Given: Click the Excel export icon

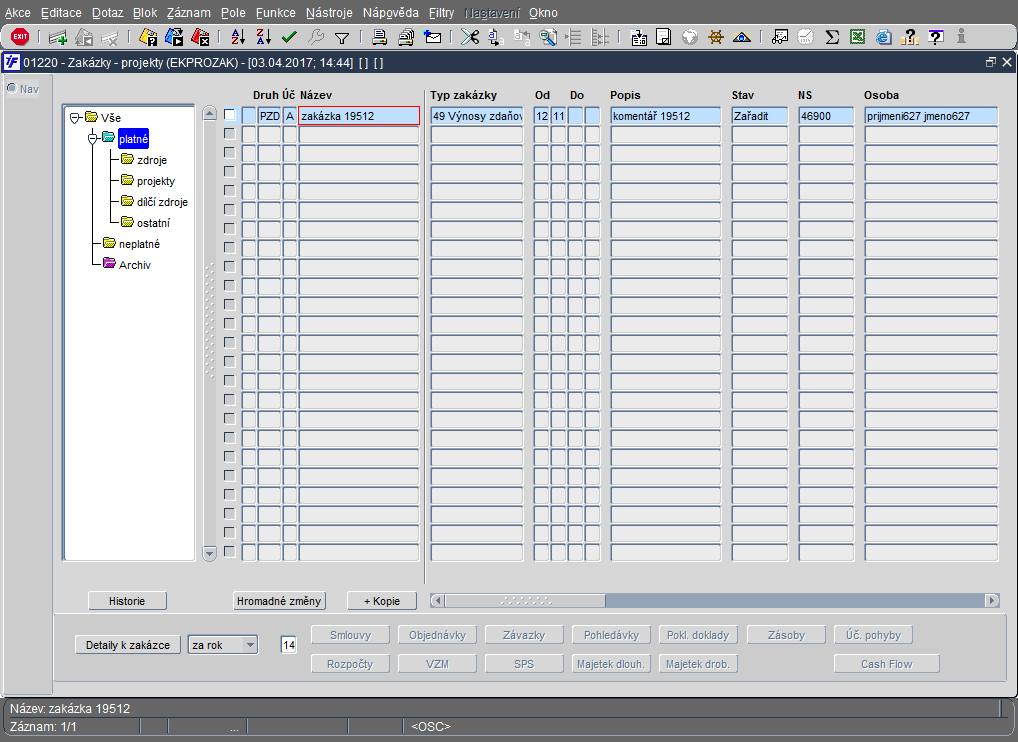Looking at the screenshot, I should point(857,37).
